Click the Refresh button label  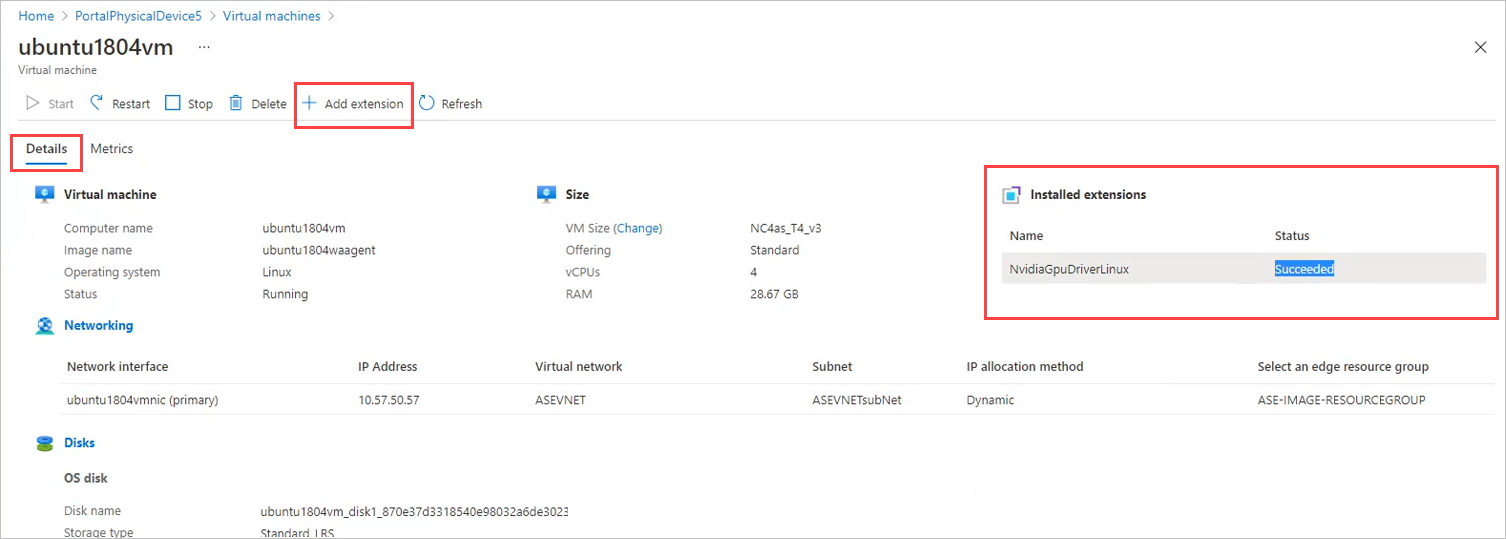click(462, 104)
